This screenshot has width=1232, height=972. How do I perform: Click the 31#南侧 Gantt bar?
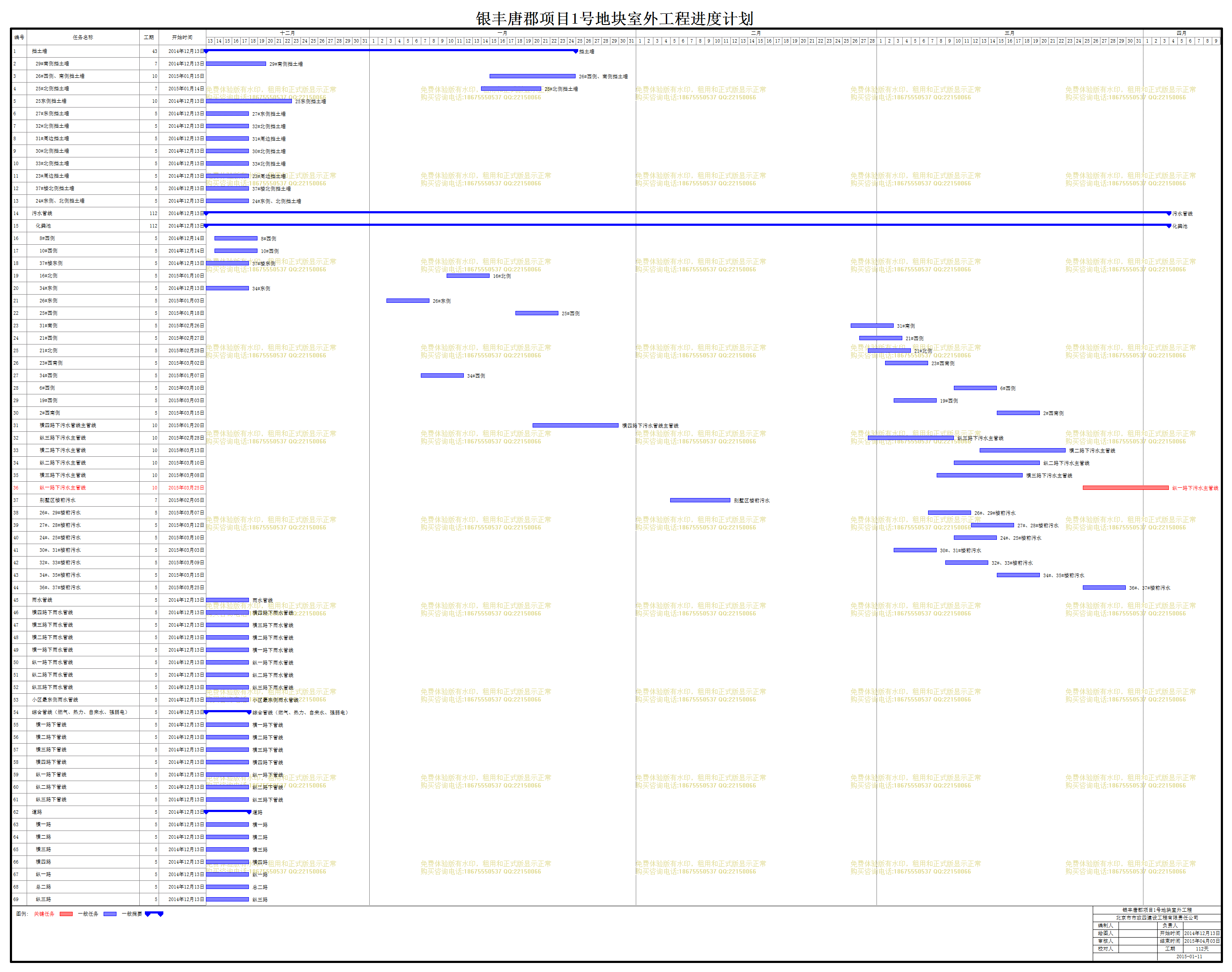coord(872,326)
